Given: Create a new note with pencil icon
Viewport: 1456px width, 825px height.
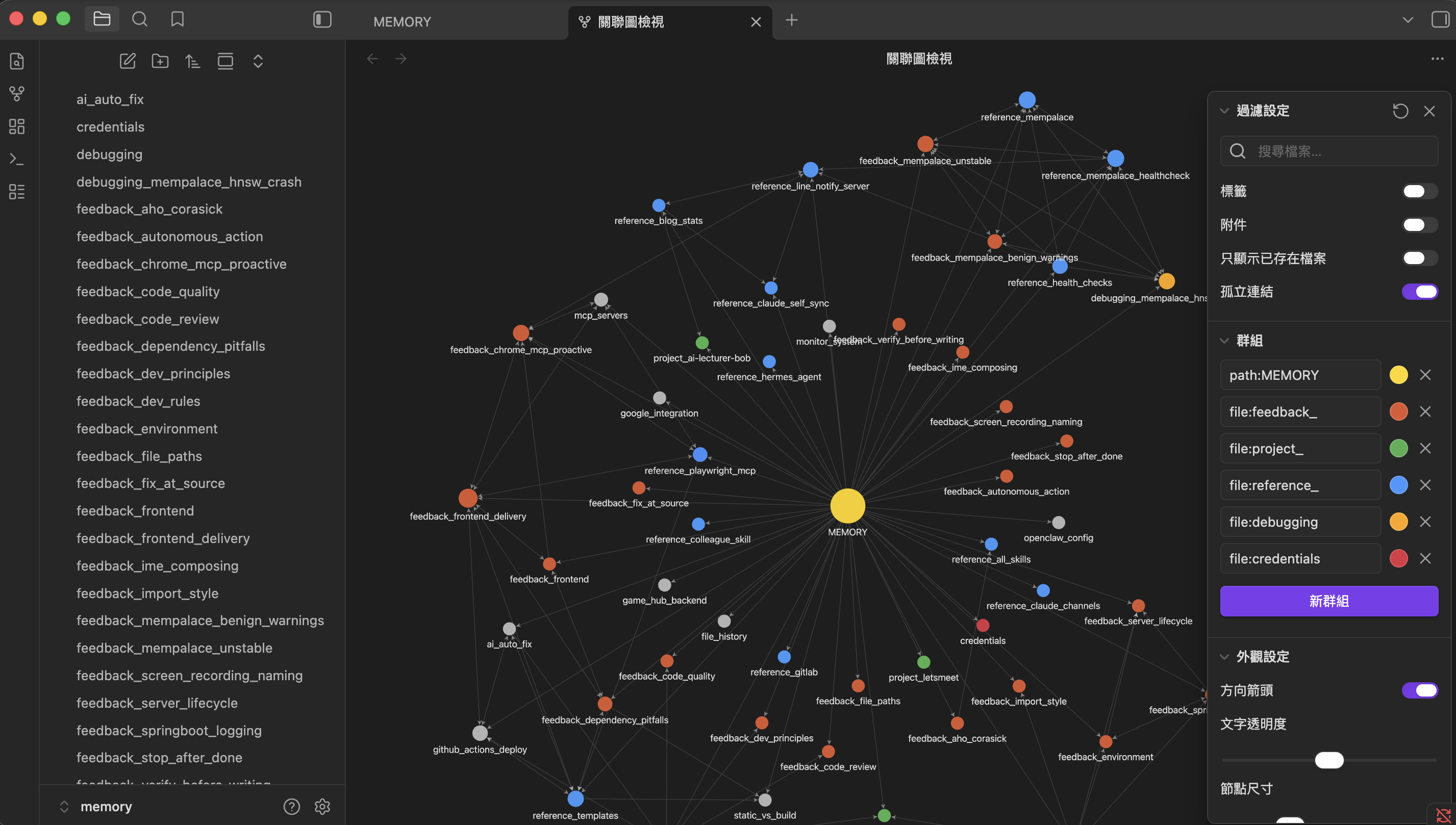Looking at the screenshot, I should tap(128, 61).
